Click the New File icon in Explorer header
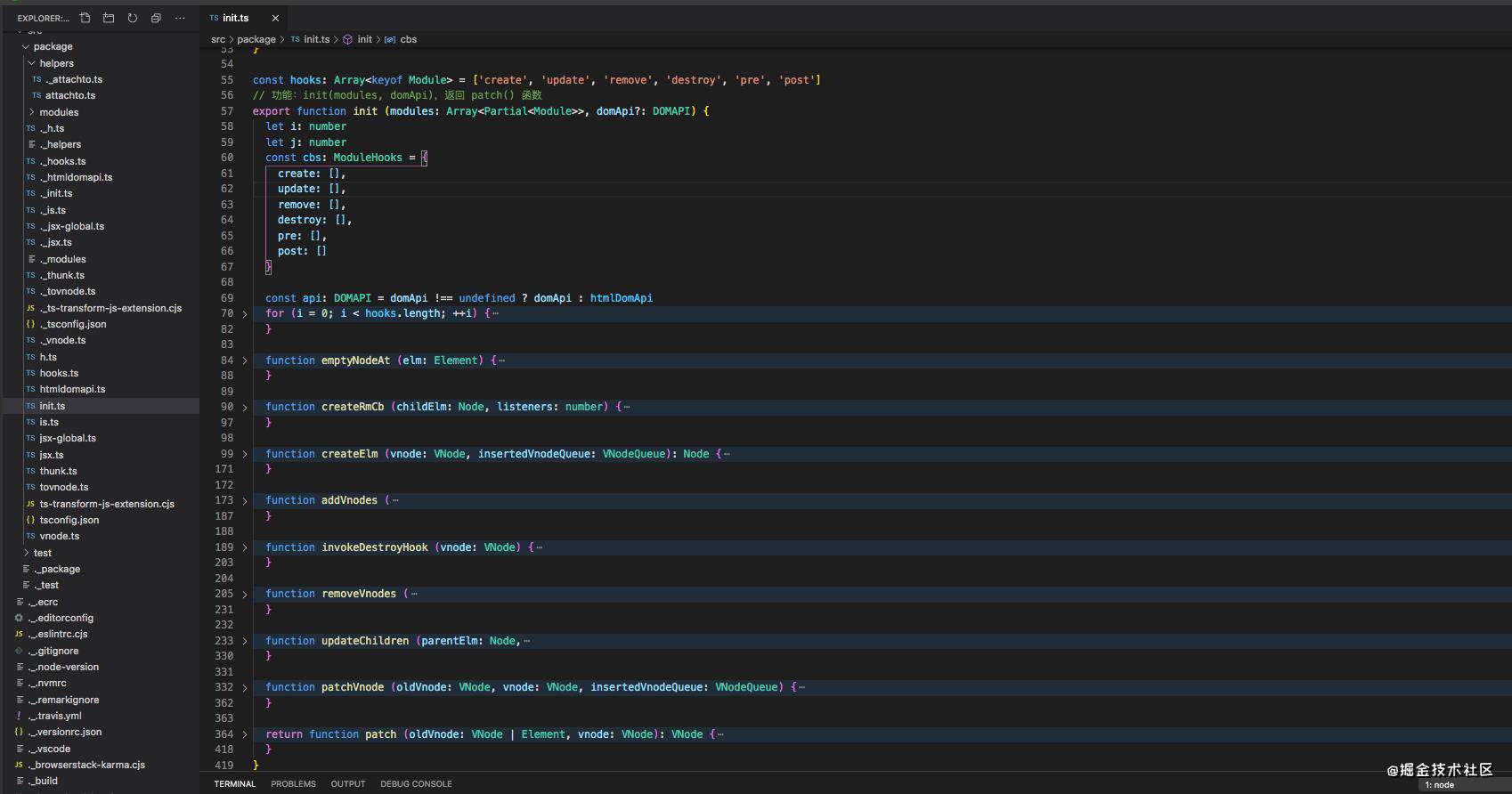This screenshot has width=1512, height=794. point(85,18)
